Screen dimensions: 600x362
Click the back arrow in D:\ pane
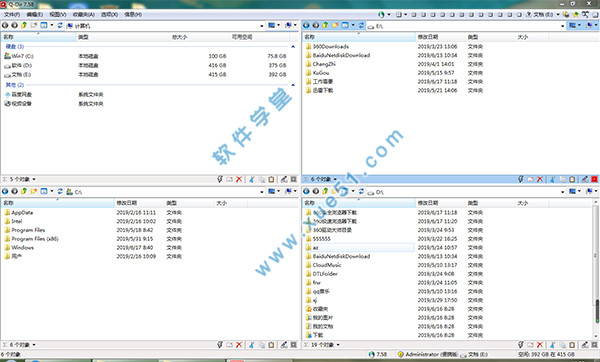pos(306,191)
